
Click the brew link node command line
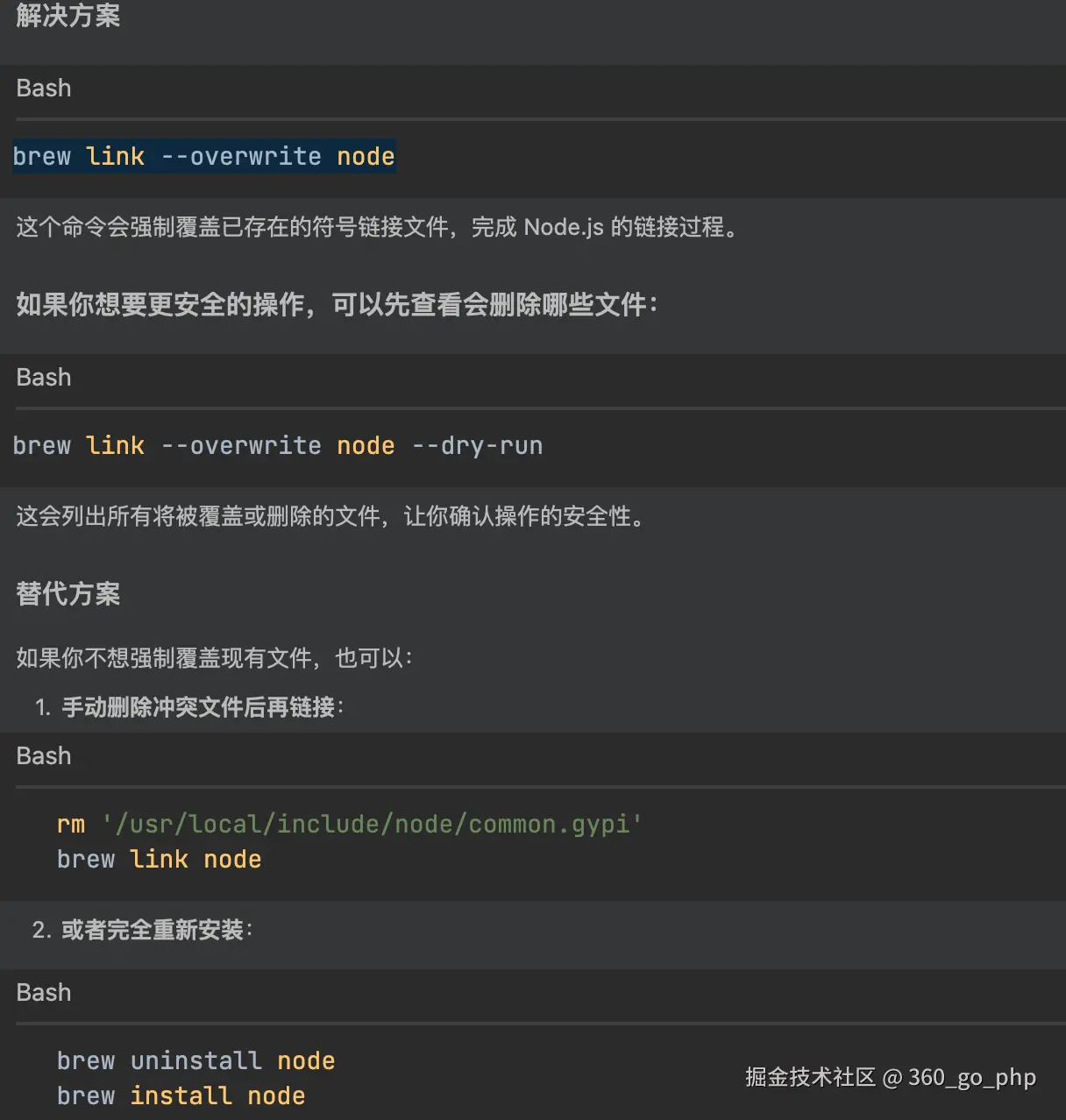point(160,860)
